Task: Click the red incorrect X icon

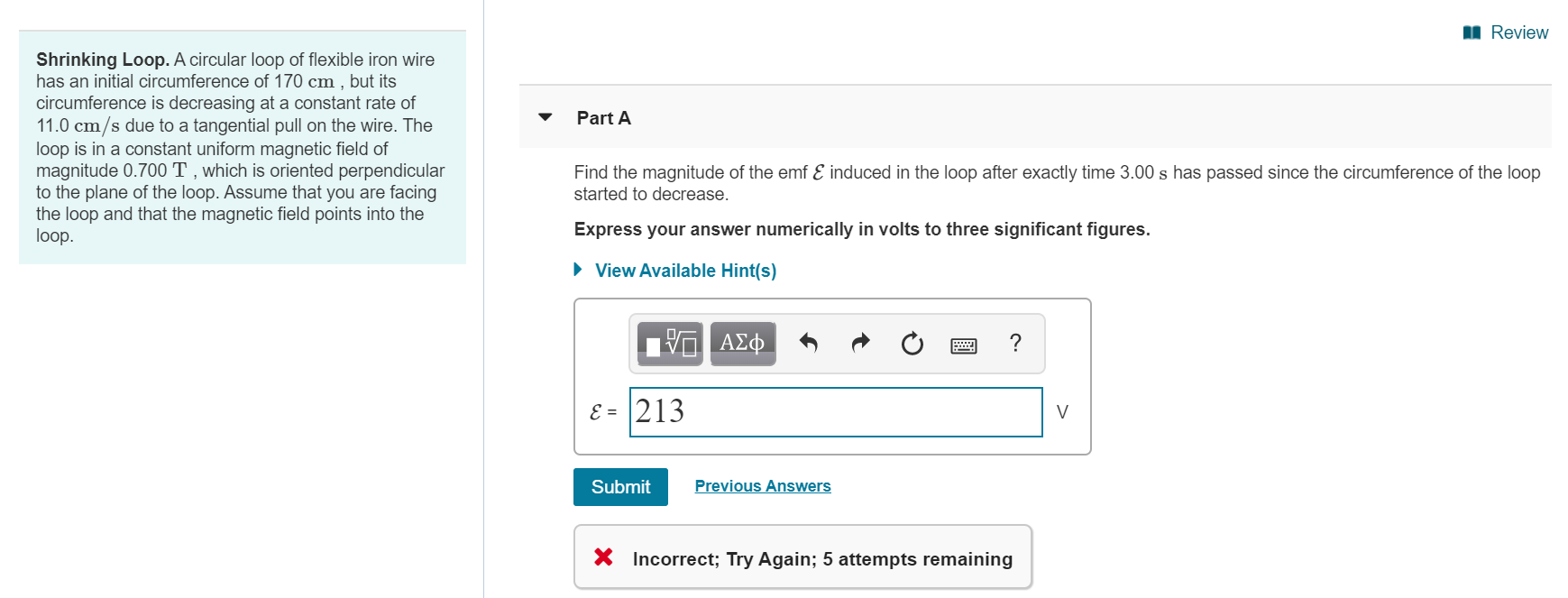Action: 604,557
